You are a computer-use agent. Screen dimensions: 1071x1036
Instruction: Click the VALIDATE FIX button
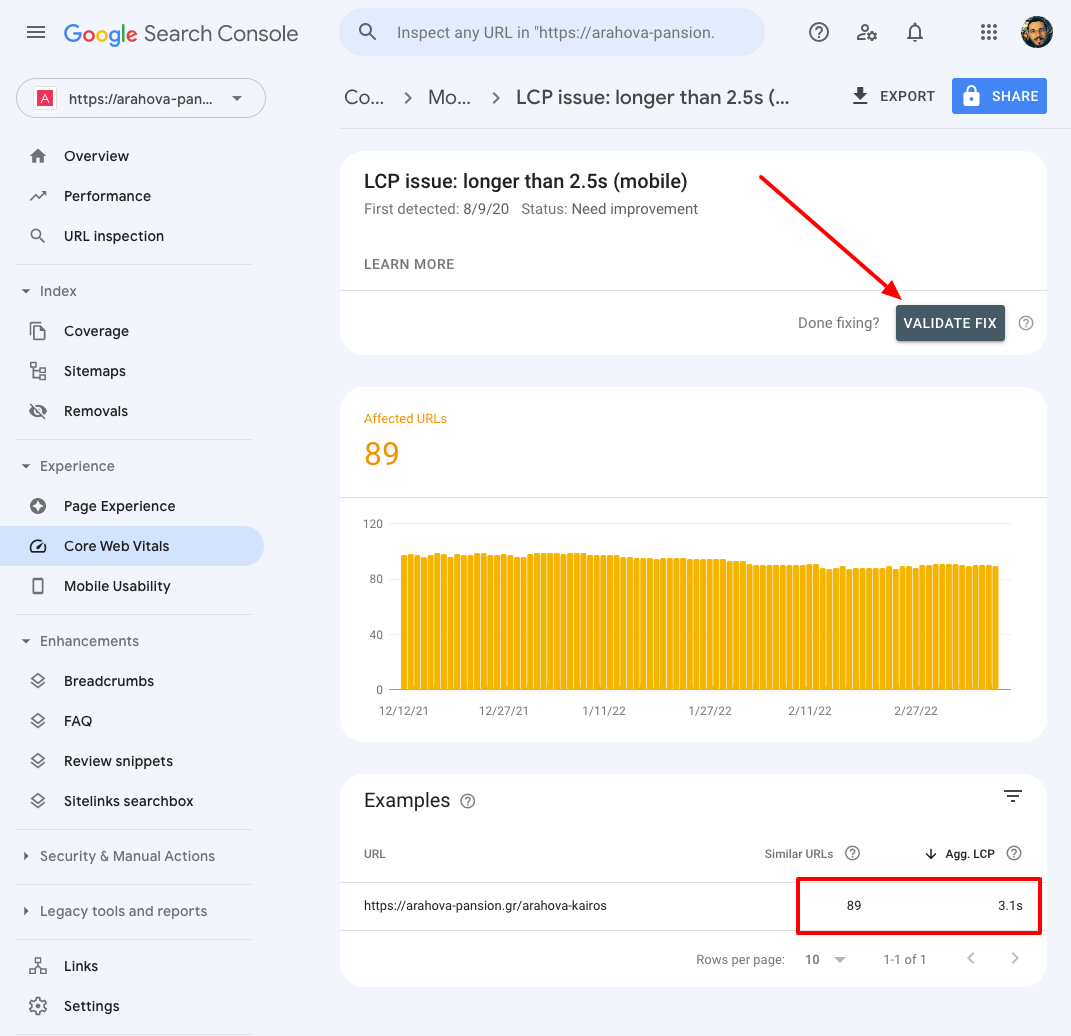[950, 323]
